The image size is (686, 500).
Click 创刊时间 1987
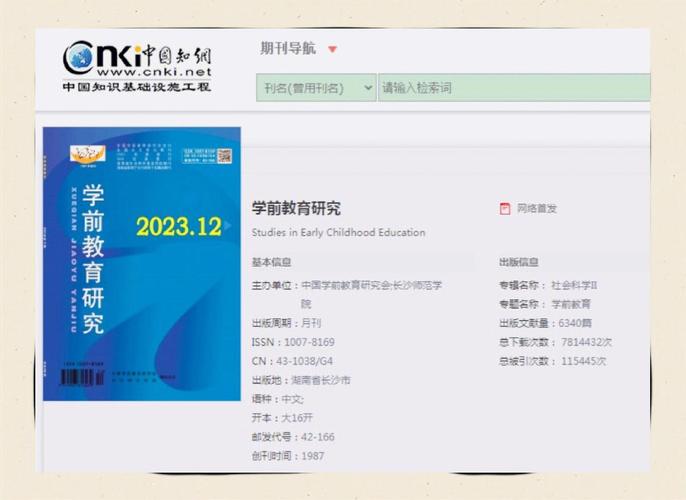pyautogui.click(x=288, y=456)
